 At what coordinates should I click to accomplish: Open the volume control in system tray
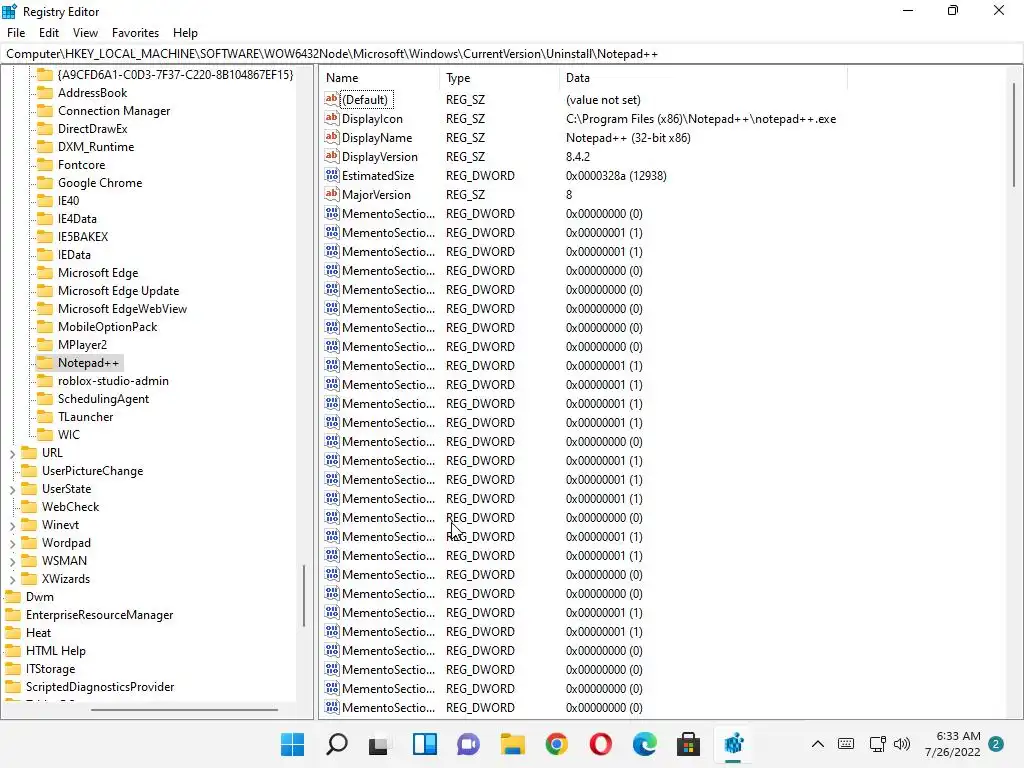coord(902,744)
